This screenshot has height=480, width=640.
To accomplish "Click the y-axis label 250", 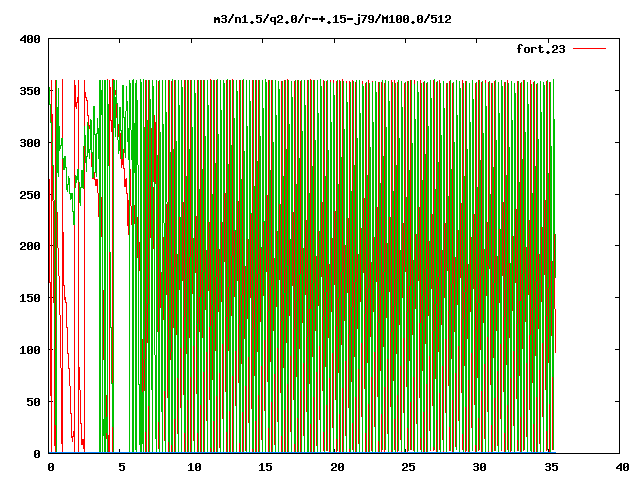I will [x=30, y=195].
